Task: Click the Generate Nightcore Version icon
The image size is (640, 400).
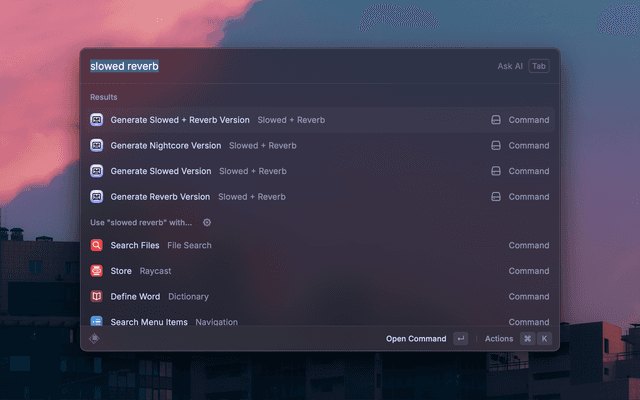Action: click(97, 146)
